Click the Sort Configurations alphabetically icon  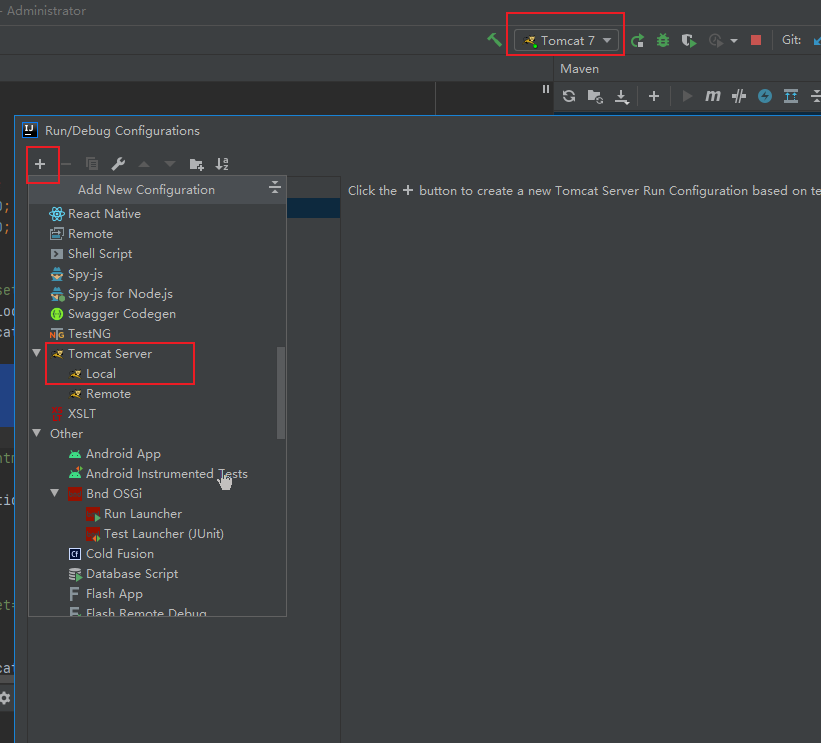tap(222, 164)
